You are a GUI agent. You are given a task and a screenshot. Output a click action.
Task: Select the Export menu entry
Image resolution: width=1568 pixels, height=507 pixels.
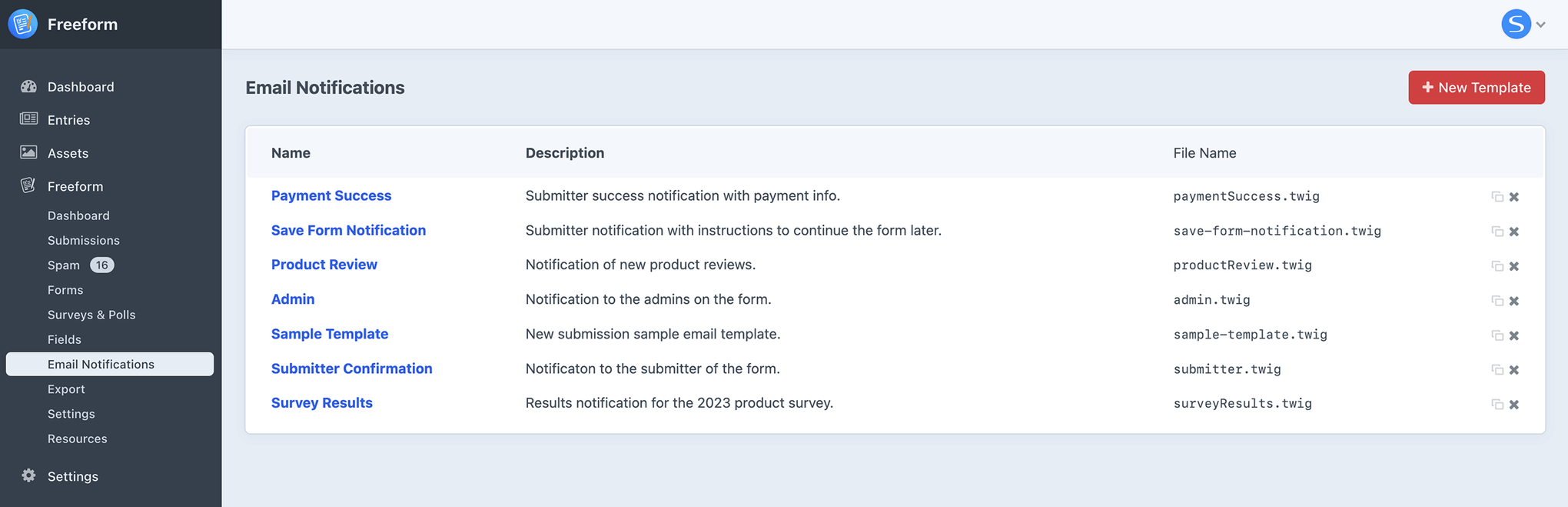coord(66,389)
